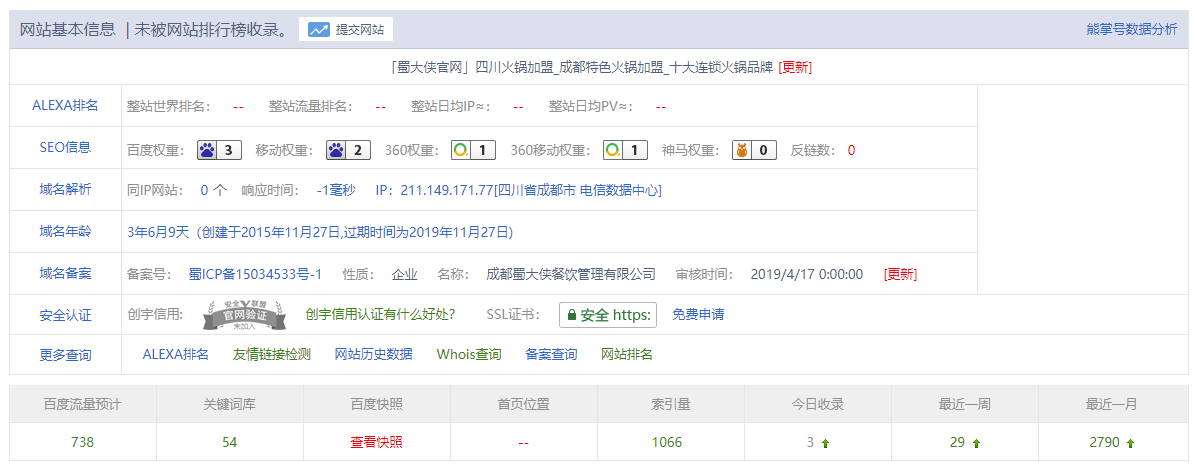Click the 域名备案 row label
1195x468 pixels.
click(66, 273)
